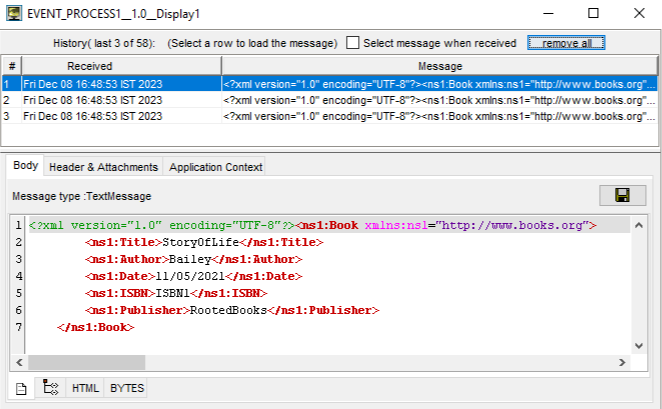Viewport: 662px width, 409px height.
Task: Click vertical scrollbar up arrow in message body
Action: pyautogui.click(x=639, y=225)
